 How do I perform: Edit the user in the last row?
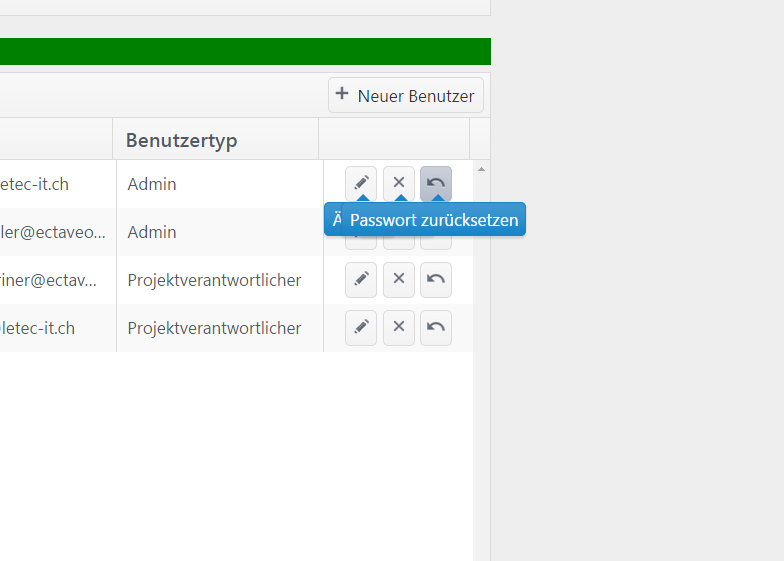[x=361, y=327]
